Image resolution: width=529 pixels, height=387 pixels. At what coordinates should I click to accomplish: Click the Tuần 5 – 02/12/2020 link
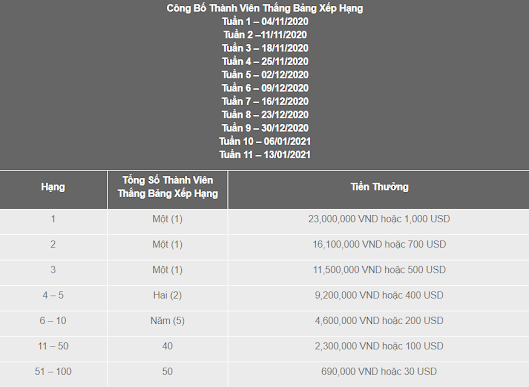[x=265, y=75]
